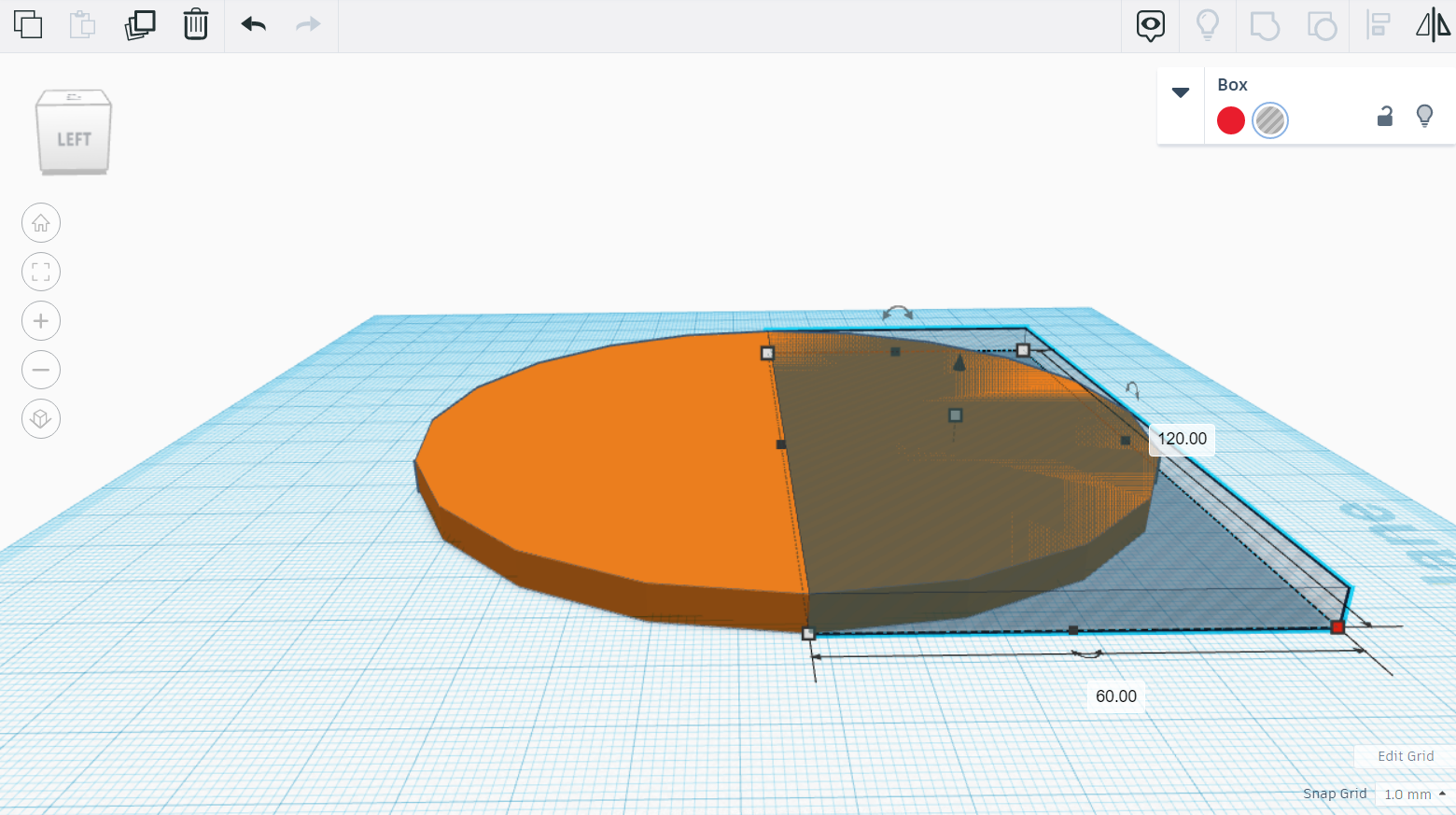
Task: Set shape to Hole striped swatch
Action: point(1270,120)
